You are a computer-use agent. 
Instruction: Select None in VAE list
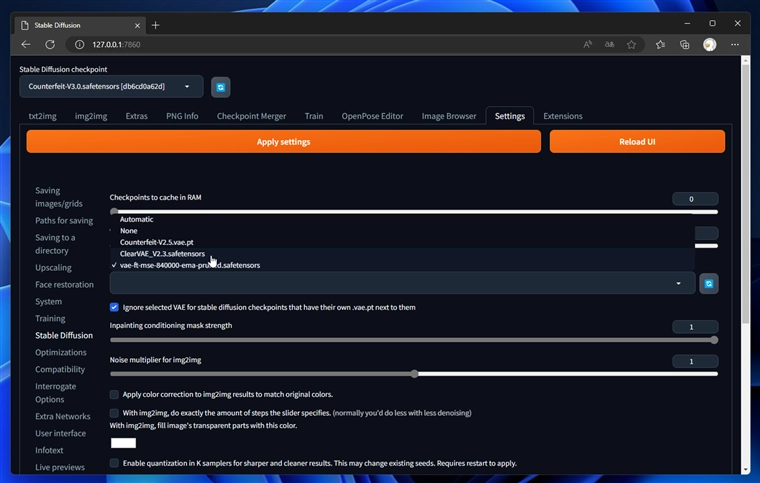pos(402,231)
